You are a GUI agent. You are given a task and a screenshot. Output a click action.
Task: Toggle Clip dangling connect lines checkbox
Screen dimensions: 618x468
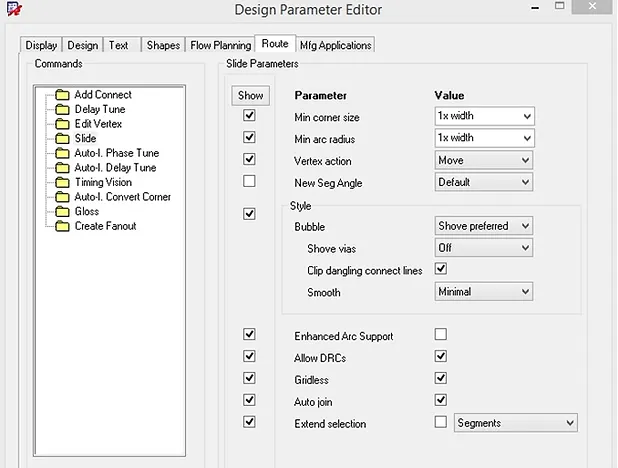coord(441,269)
